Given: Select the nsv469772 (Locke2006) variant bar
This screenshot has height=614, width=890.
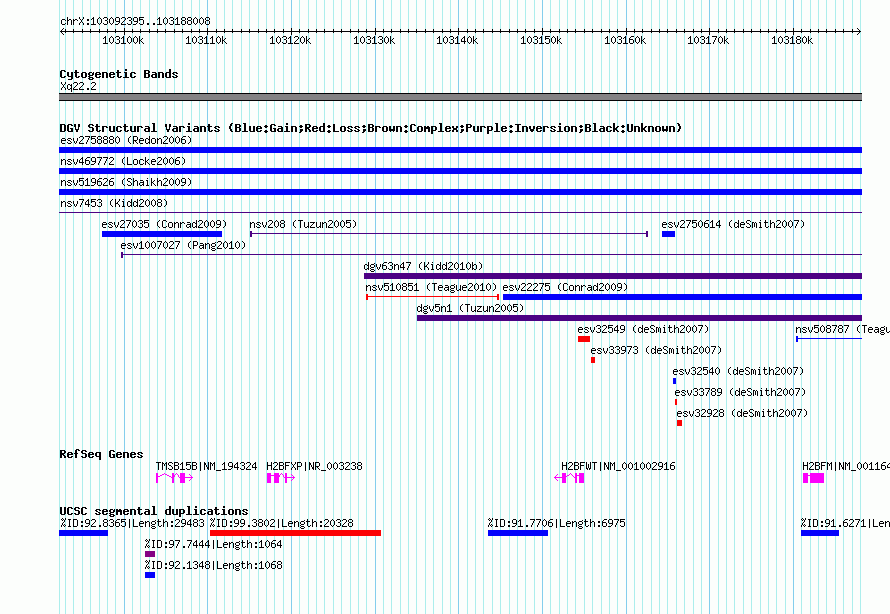Looking at the screenshot, I should tap(460, 171).
